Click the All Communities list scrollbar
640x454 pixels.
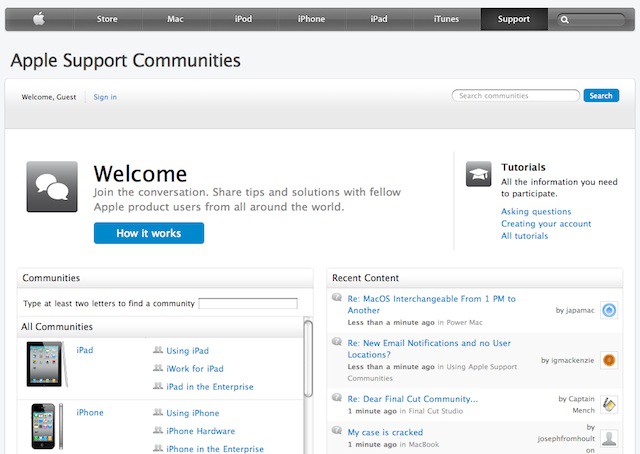[x=309, y=358]
